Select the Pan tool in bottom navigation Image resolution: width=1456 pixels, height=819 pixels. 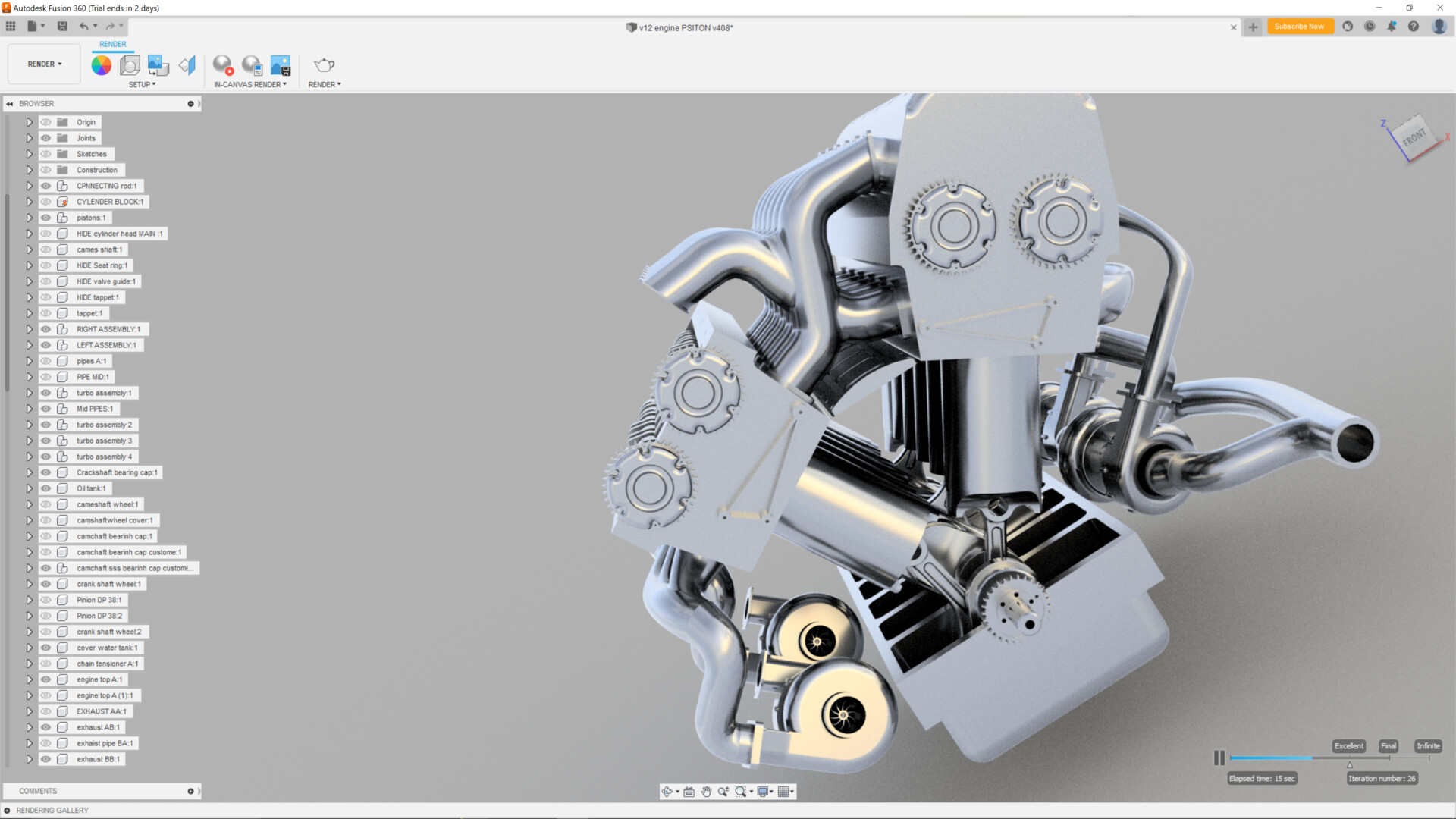[706, 792]
